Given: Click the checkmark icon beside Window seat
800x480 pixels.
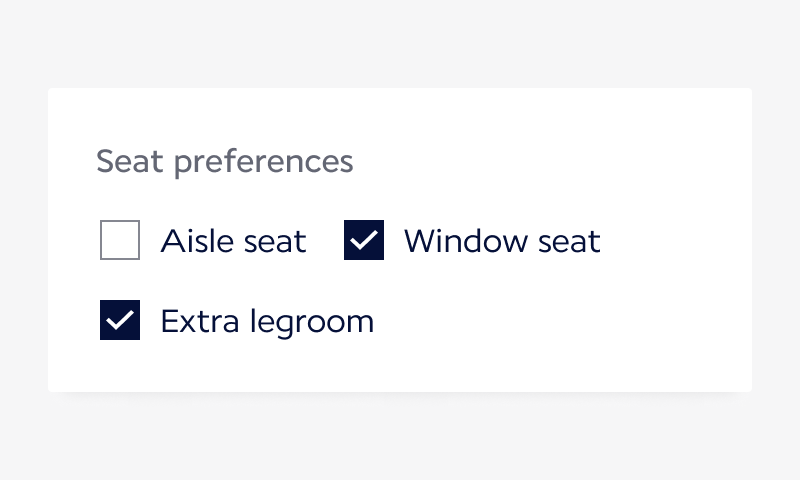Looking at the screenshot, I should pos(364,241).
